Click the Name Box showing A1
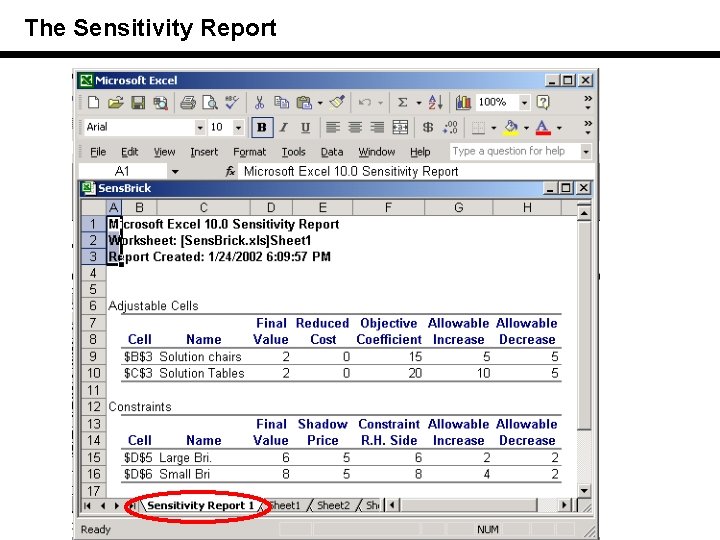 122,172
